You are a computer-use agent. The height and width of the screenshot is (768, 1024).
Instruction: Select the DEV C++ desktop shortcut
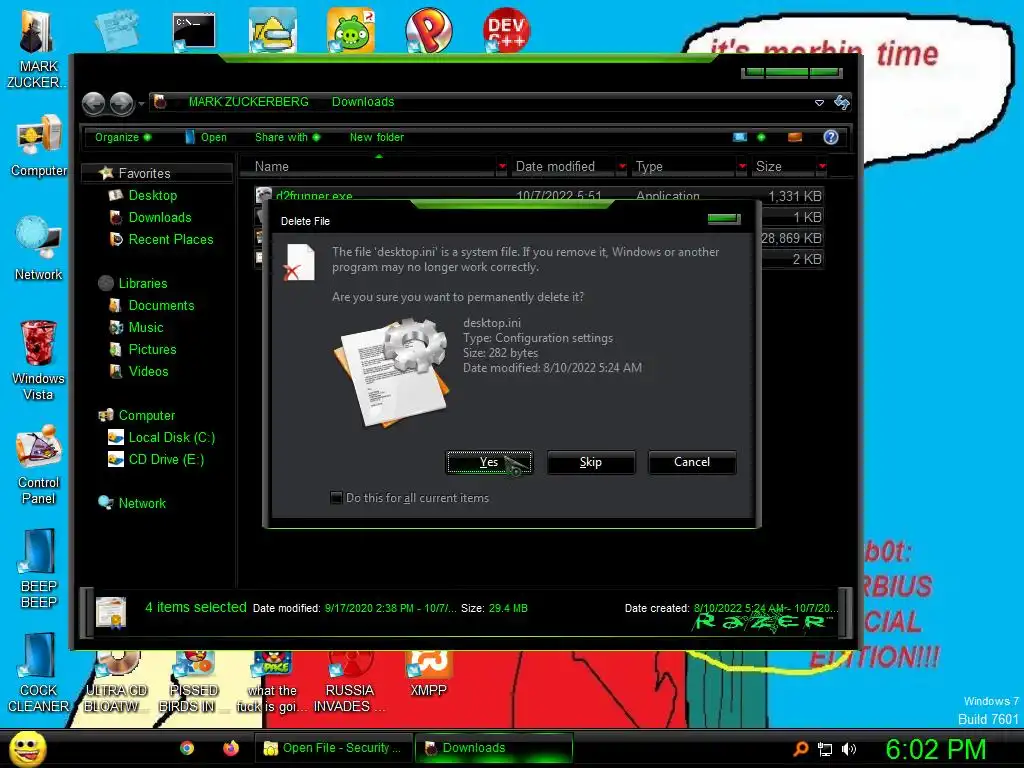tap(506, 30)
